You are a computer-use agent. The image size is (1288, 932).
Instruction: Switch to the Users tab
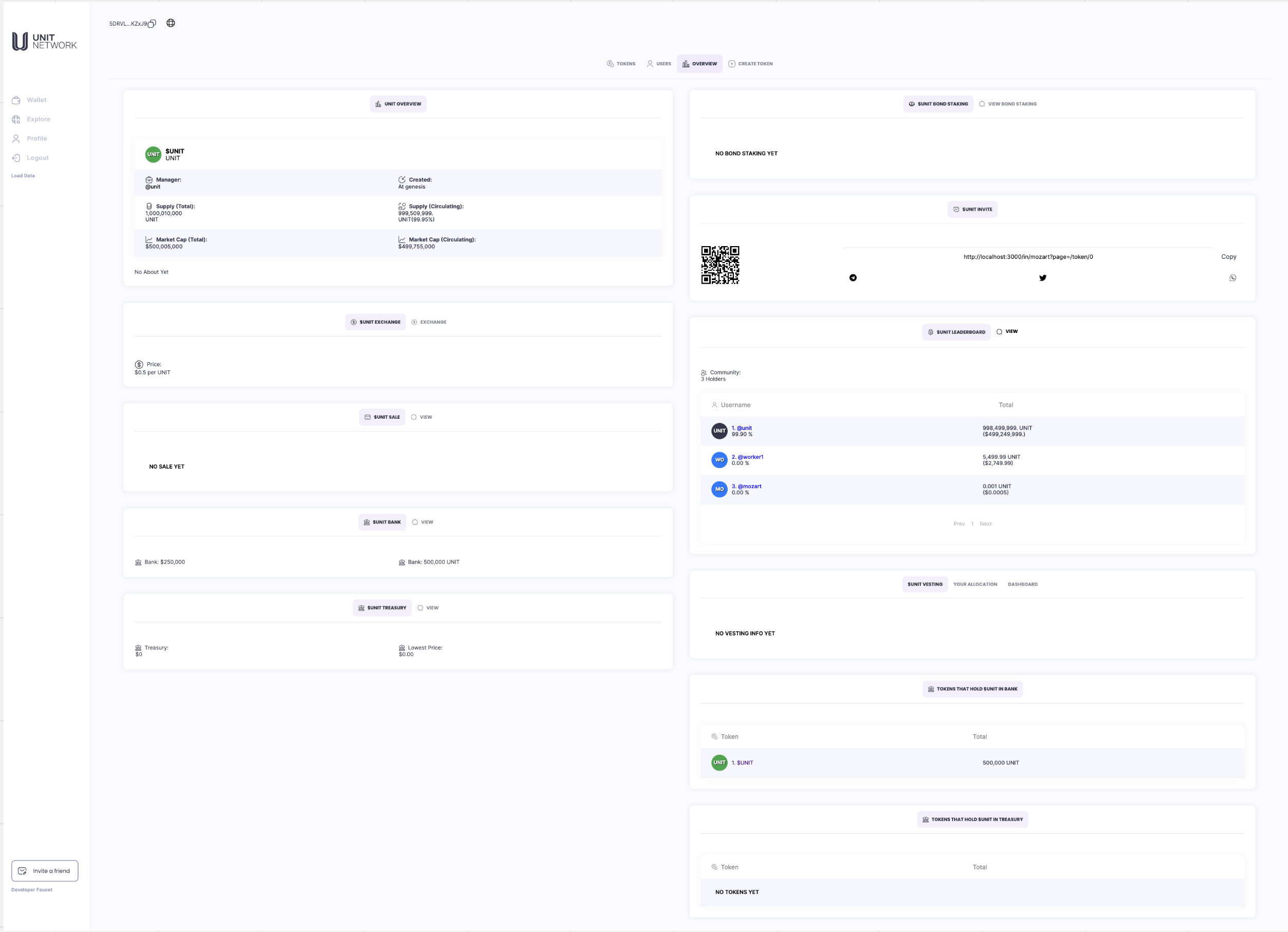[x=659, y=64]
